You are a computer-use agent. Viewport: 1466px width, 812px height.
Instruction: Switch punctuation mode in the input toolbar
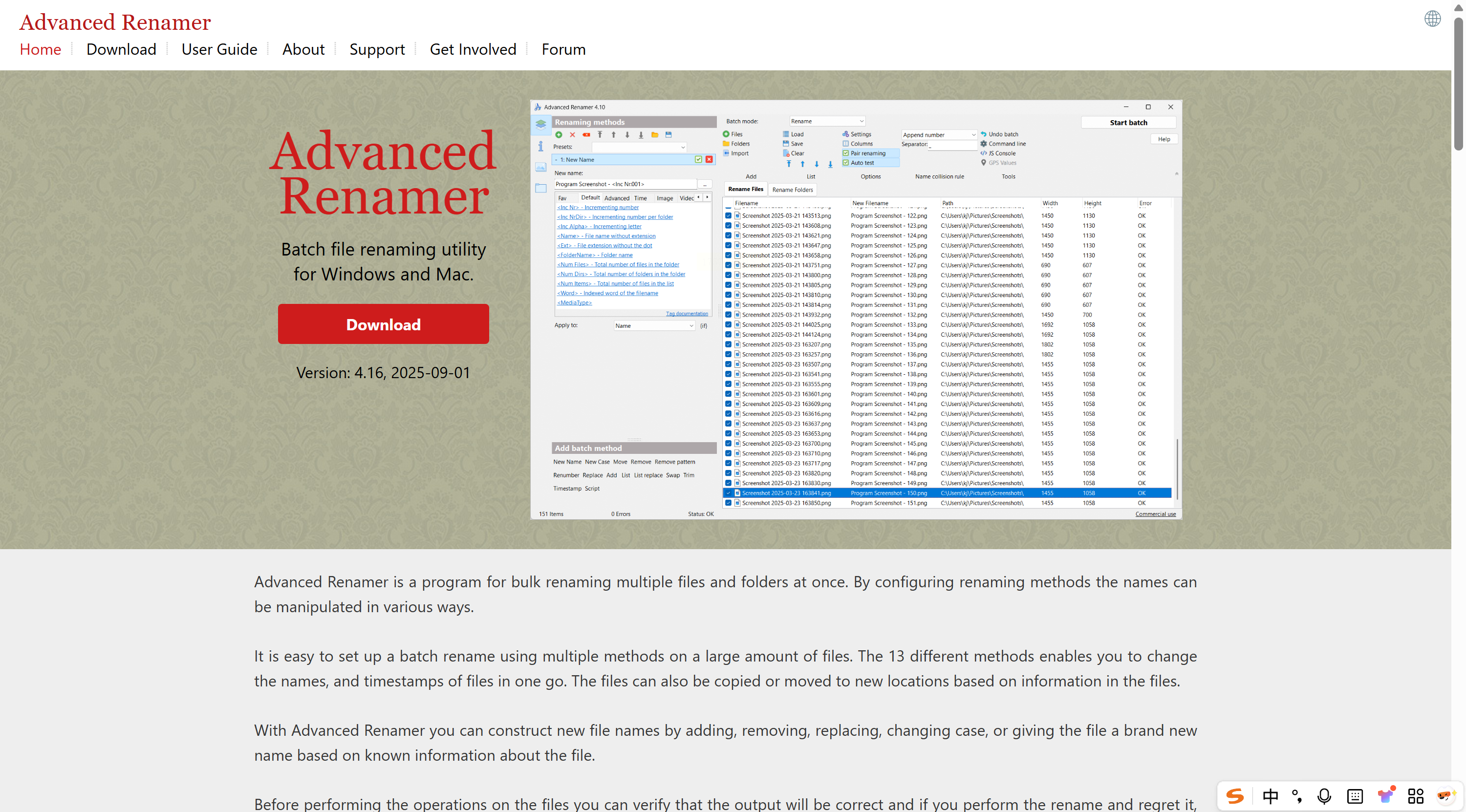click(1297, 796)
